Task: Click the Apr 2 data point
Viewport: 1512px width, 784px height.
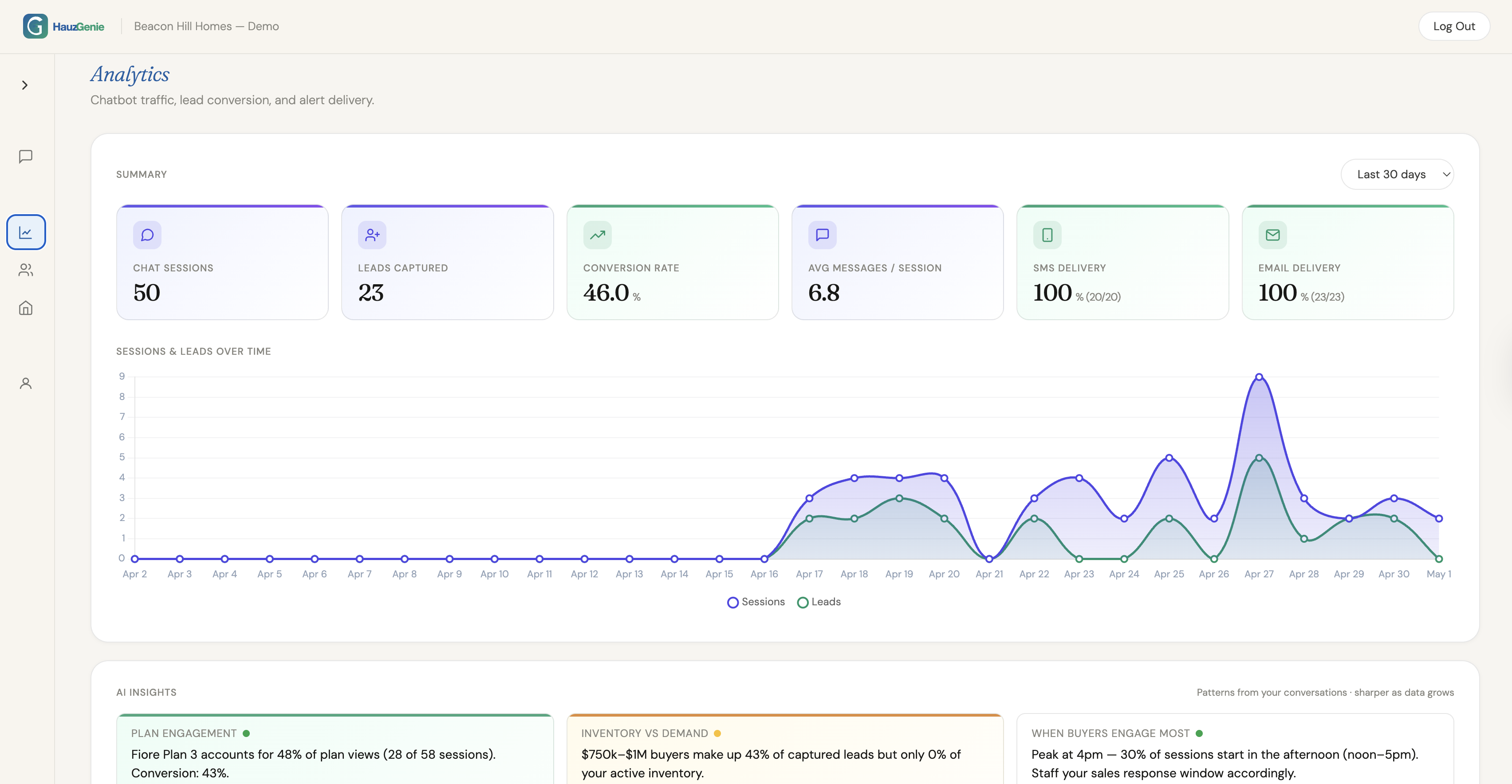Action: 135,559
